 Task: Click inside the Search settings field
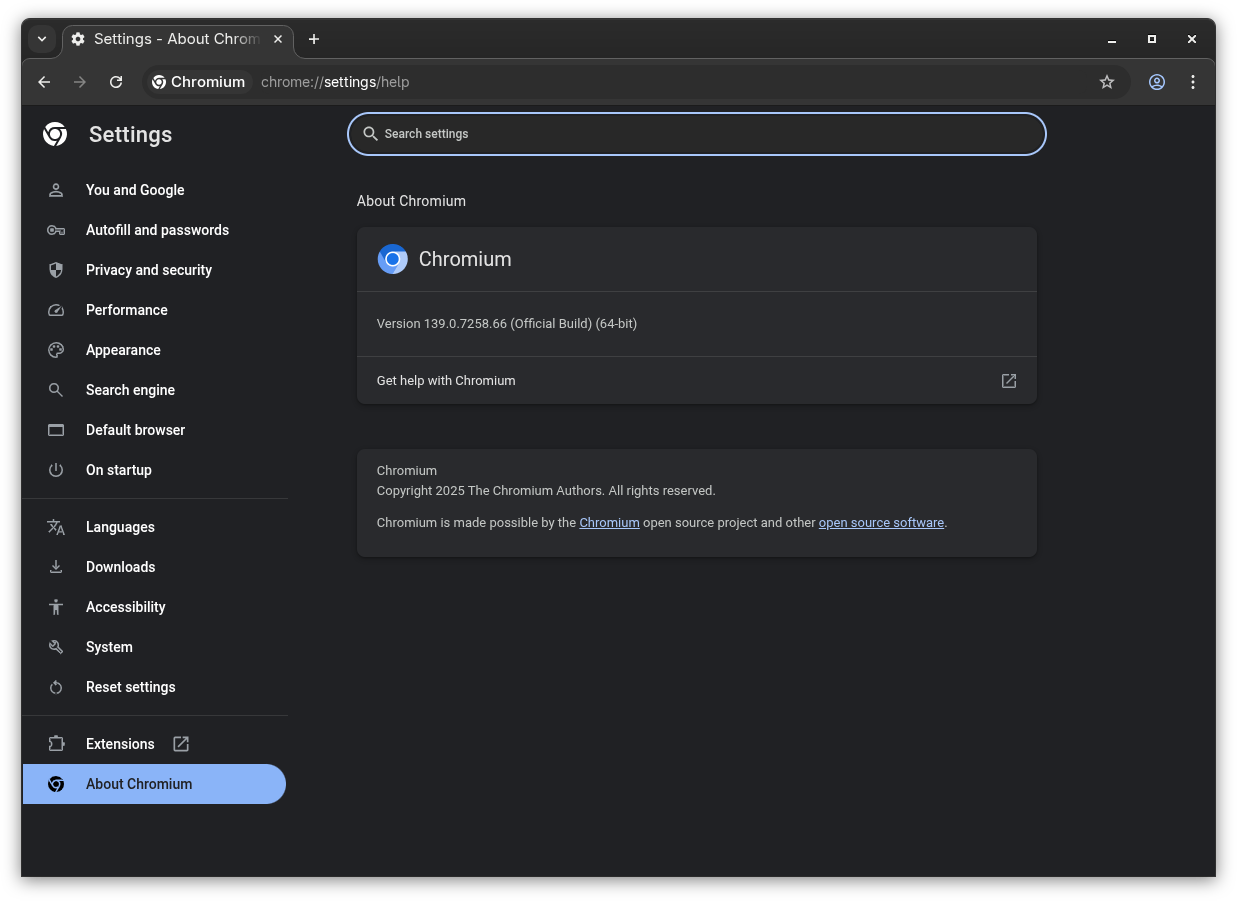[x=697, y=133]
